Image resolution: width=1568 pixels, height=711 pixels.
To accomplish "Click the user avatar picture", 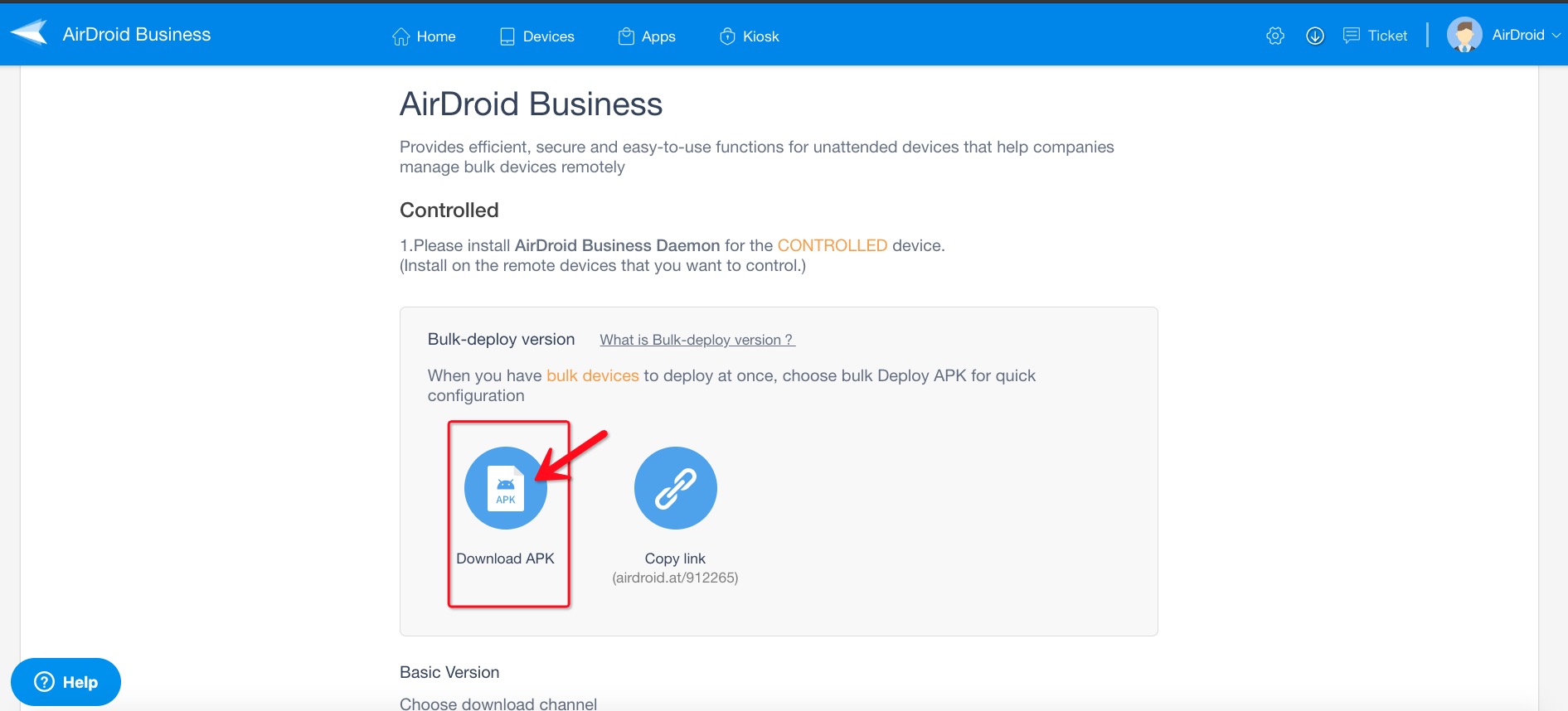I will (1464, 35).
